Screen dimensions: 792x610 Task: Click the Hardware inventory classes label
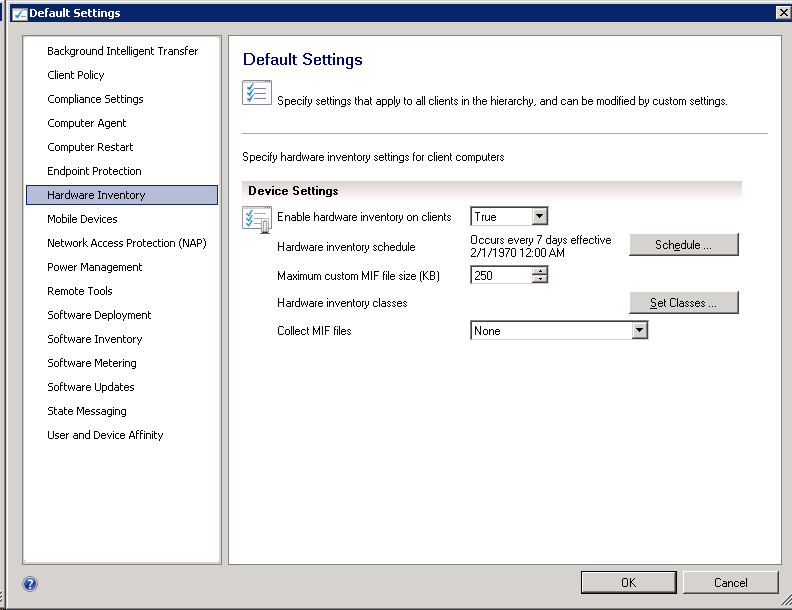[x=342, y=302]
